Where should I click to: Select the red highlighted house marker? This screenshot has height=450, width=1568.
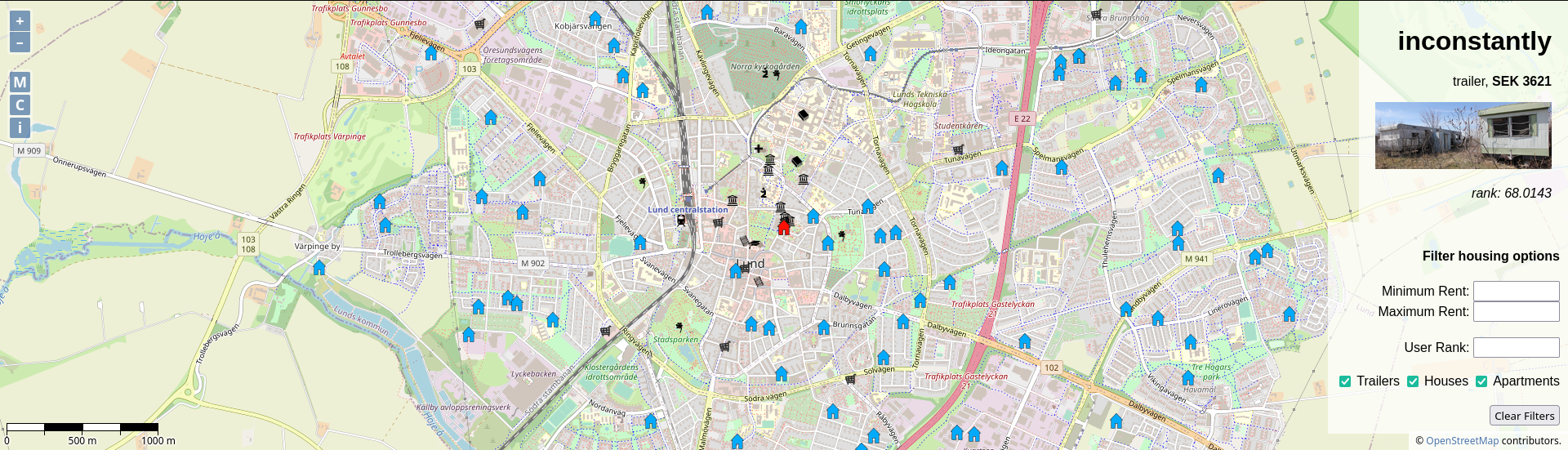click(x=784, y=227)
